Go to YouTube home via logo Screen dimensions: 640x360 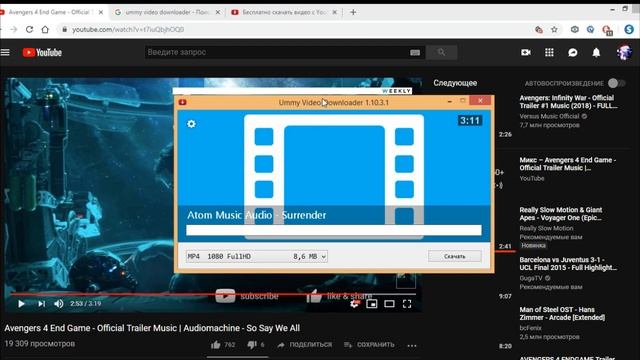pos(42,52)
